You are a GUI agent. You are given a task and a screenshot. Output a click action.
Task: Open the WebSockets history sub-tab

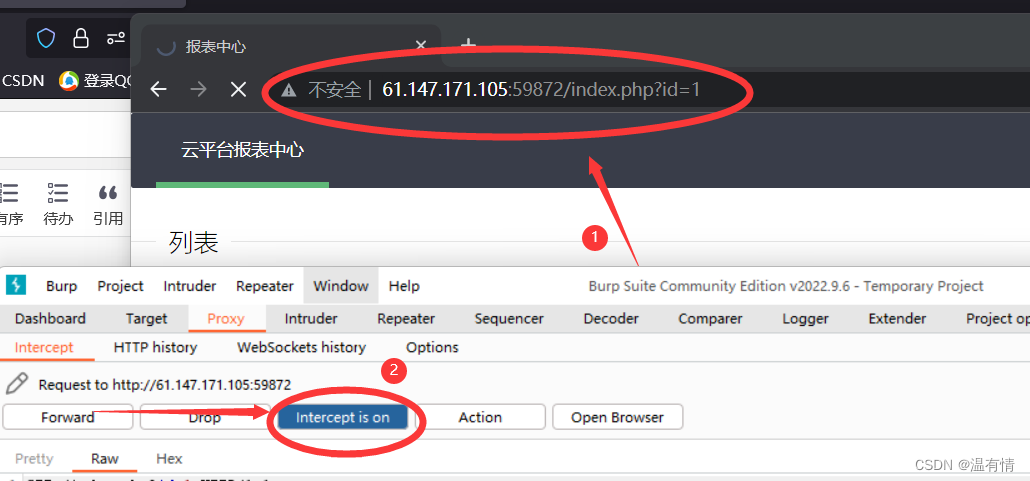point(302,347)
